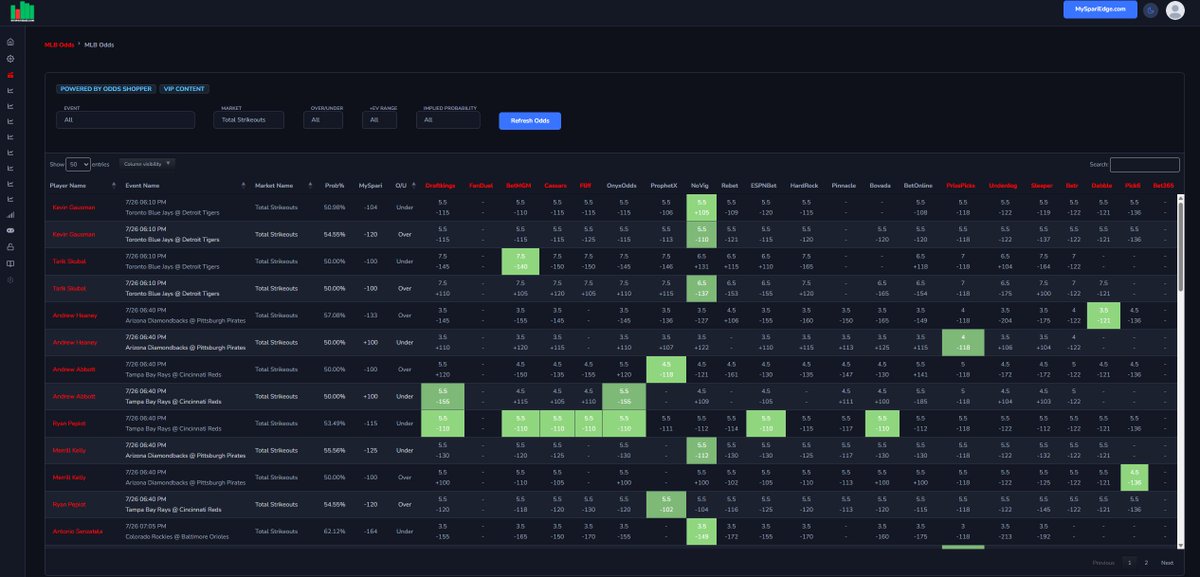This screenshot has height=577, width=1200.
Task: Click the PrizePicks column header
Action: (x=962, y=185)
